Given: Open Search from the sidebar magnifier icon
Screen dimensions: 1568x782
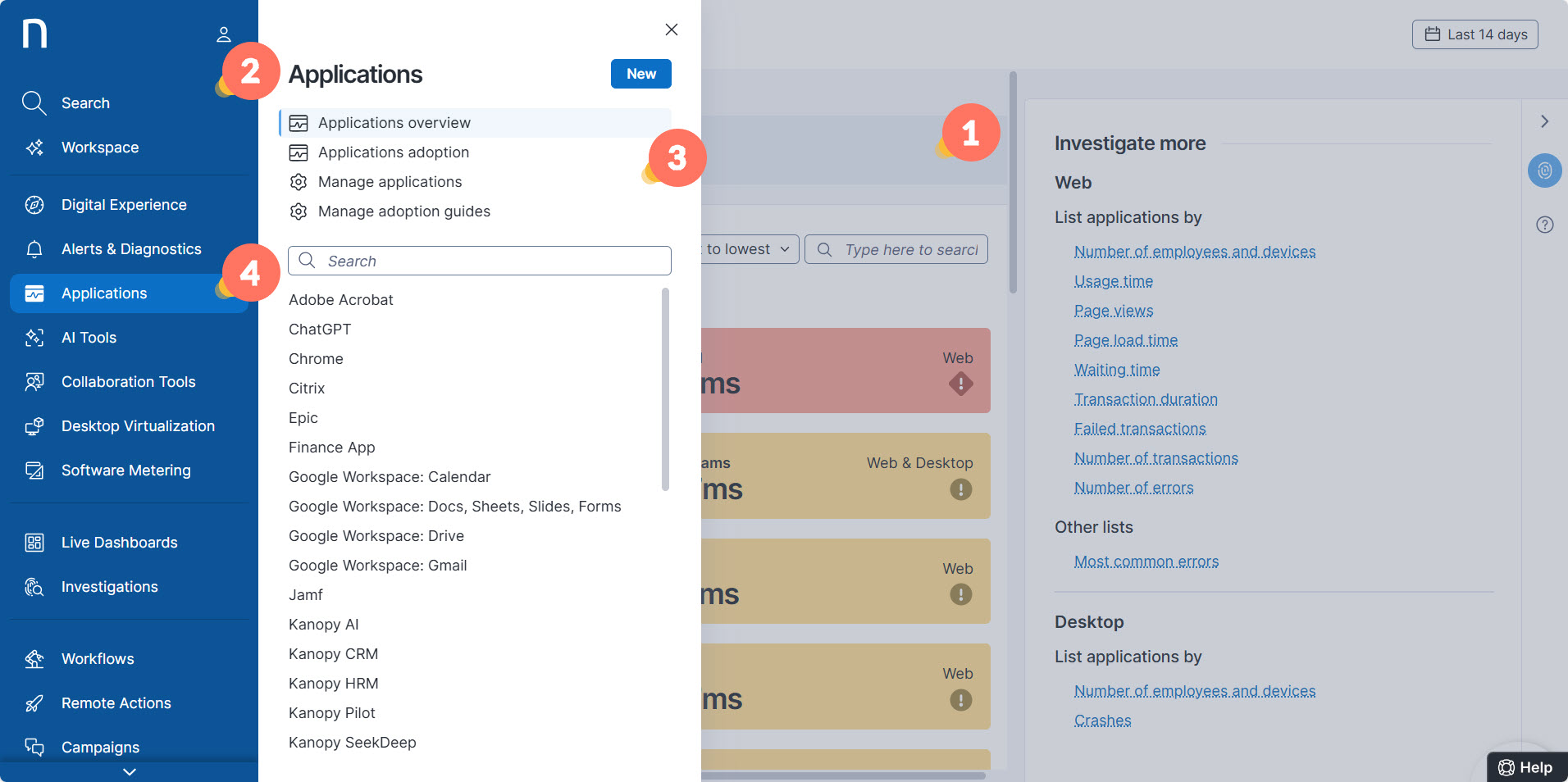Looking at the screenshot, I should coord(34,103).
